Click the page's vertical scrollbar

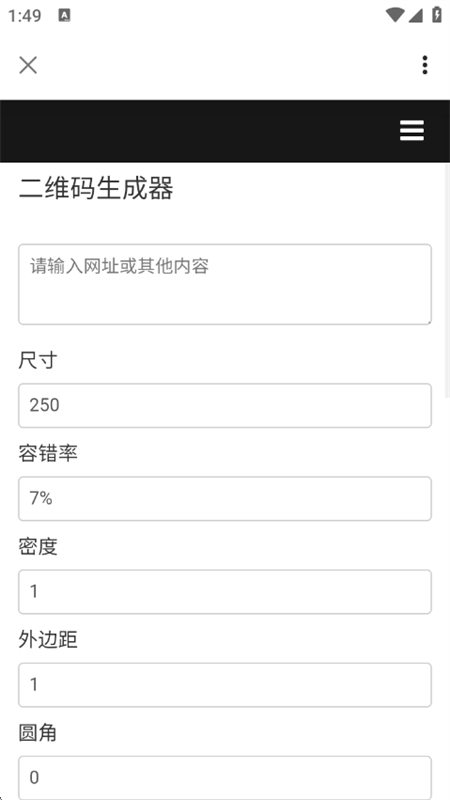pos(447,280)
